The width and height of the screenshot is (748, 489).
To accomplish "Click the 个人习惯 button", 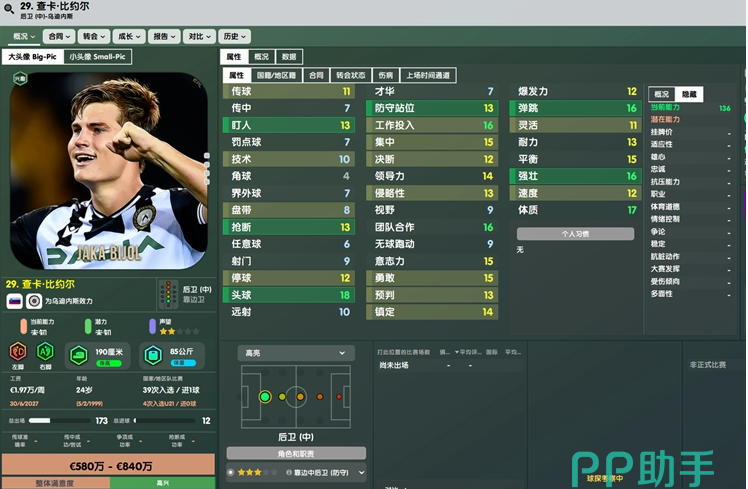I will point(575,234).
